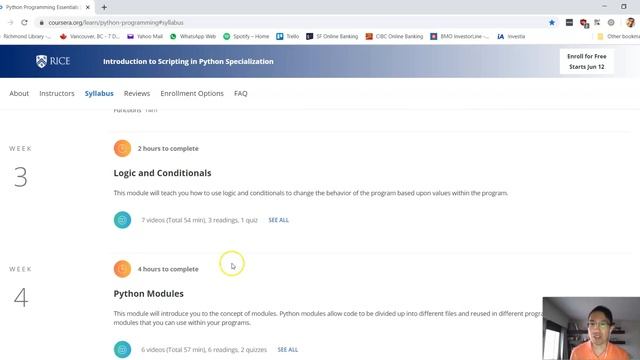Click the site lock icon in address bar
Viewport: 640px width, 360px height.
click(x=41, y=22)
